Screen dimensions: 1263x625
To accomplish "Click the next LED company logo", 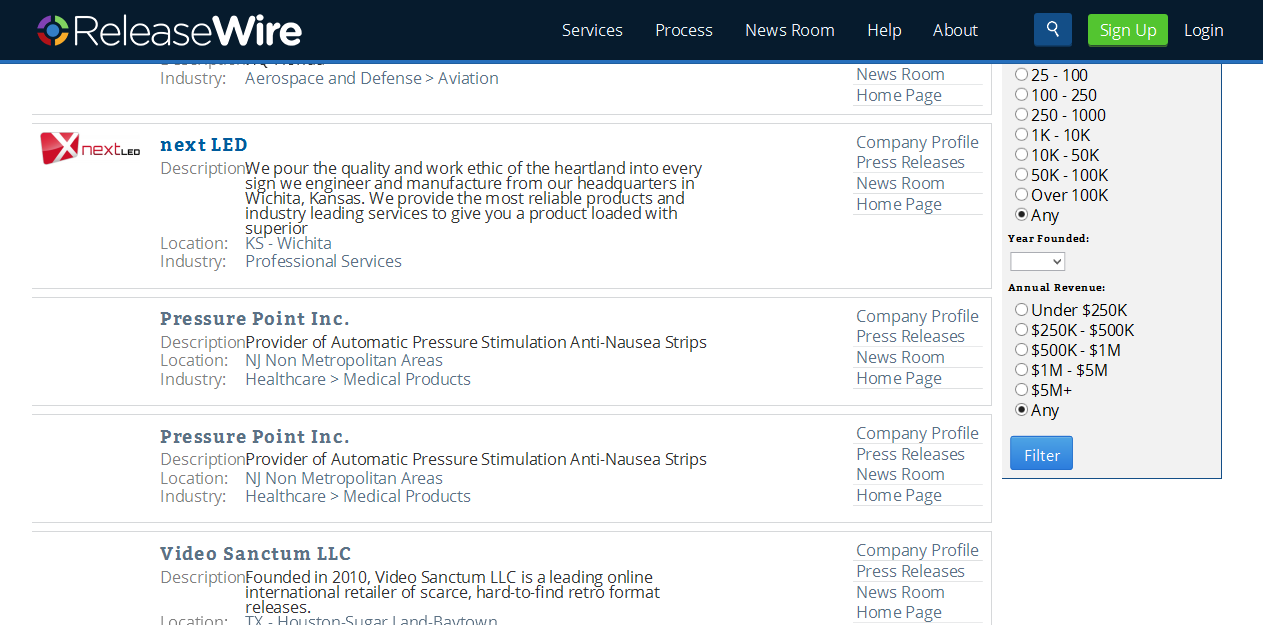I will coord(90,148).
